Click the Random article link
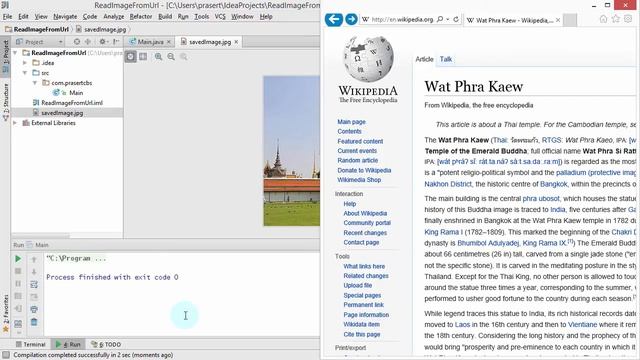Screen dimensions: 640x360 [358, 160]
